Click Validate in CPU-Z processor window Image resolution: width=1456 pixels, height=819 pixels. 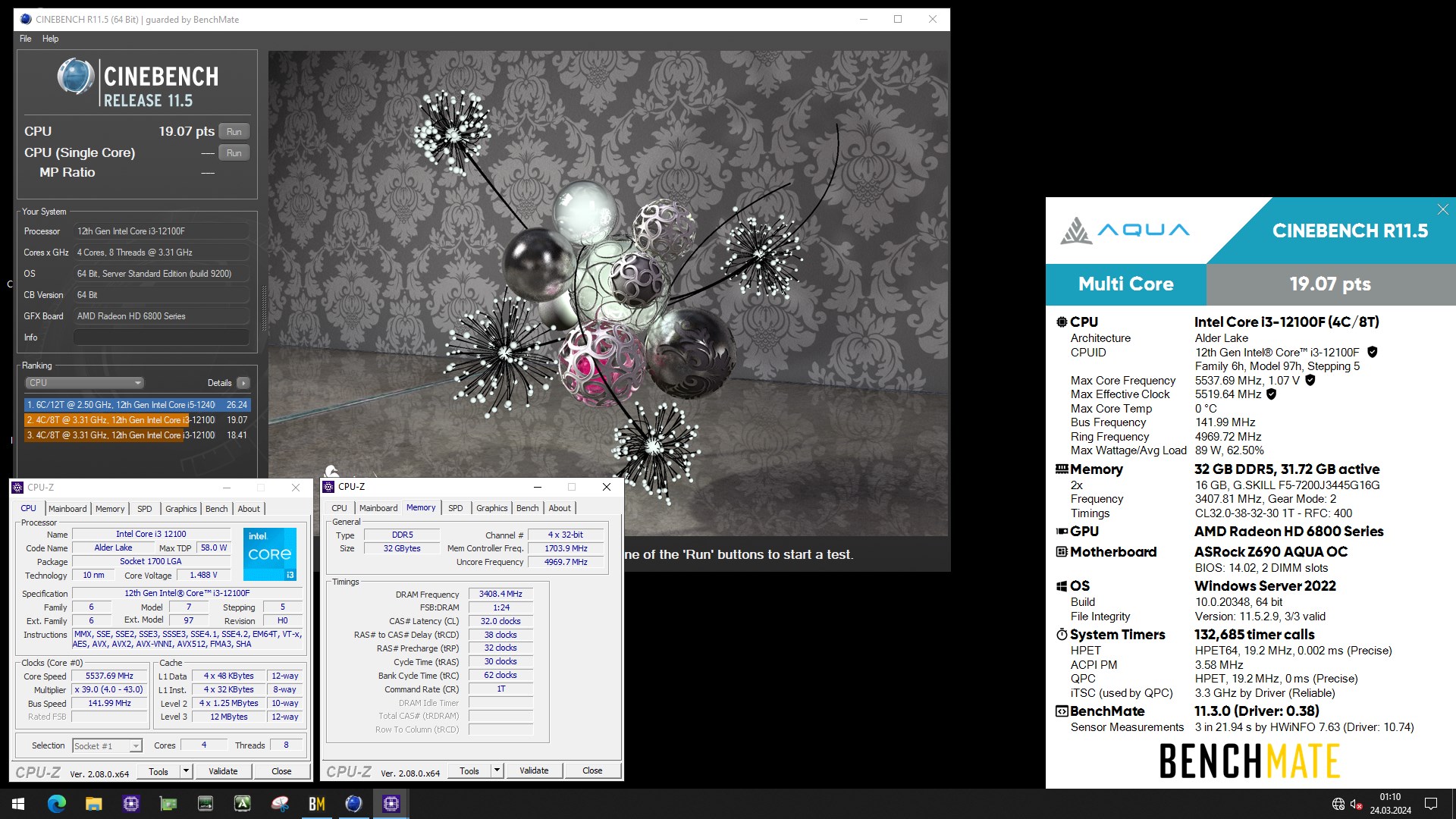[223, 771]
